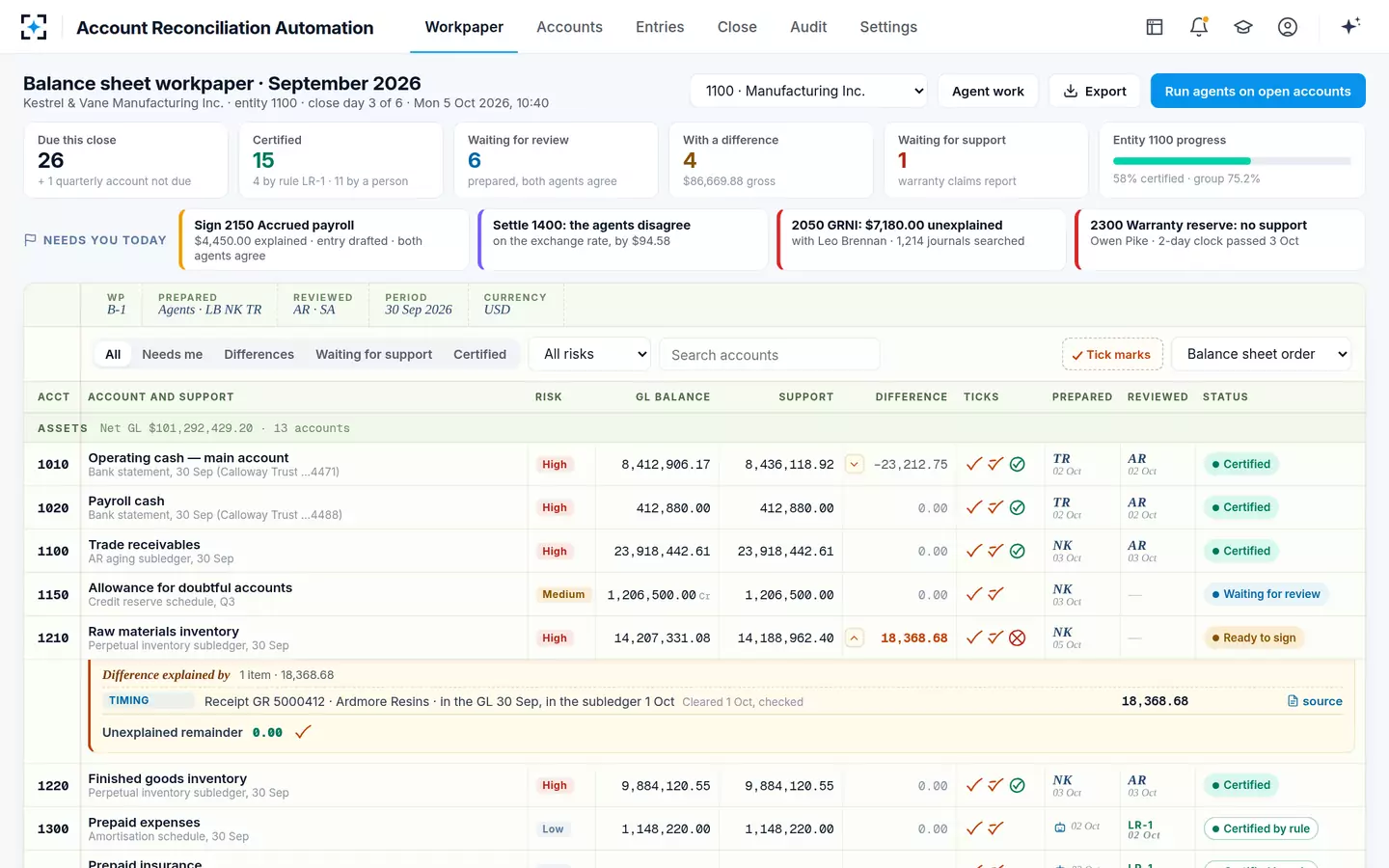Viewport: 1389px width, 868px height.
Task: Switch to the Entries tab
Action: [660, 27]
